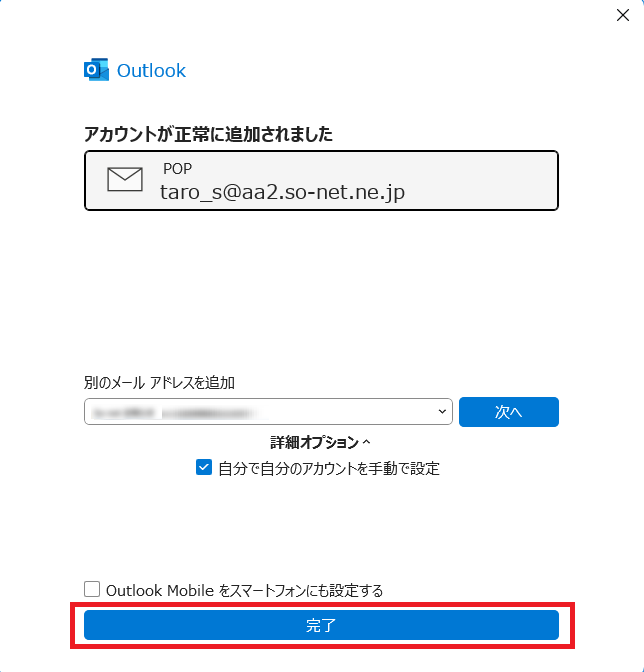
Task: Click the 完了 button
Action: pos(321,625)
